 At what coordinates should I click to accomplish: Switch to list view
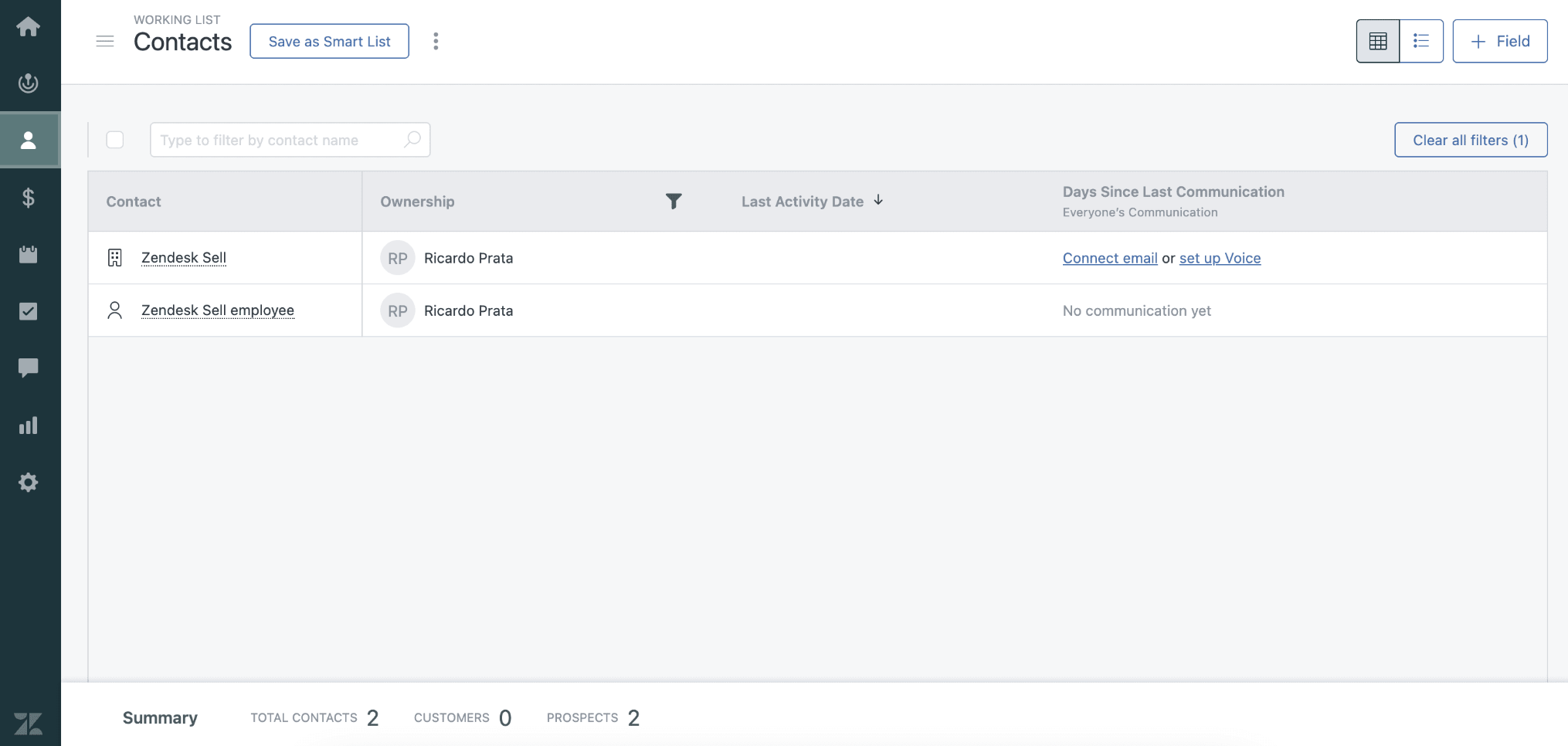[1421, 41]
